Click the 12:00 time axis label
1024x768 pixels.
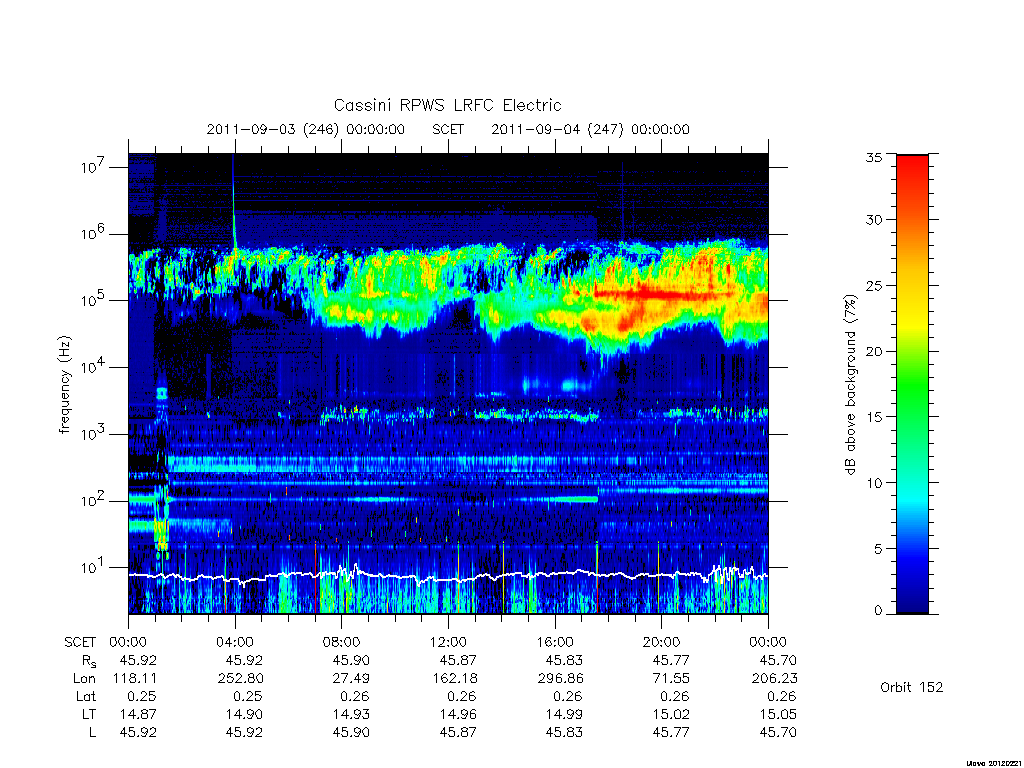pyautogui.click(x=449, y=642)
